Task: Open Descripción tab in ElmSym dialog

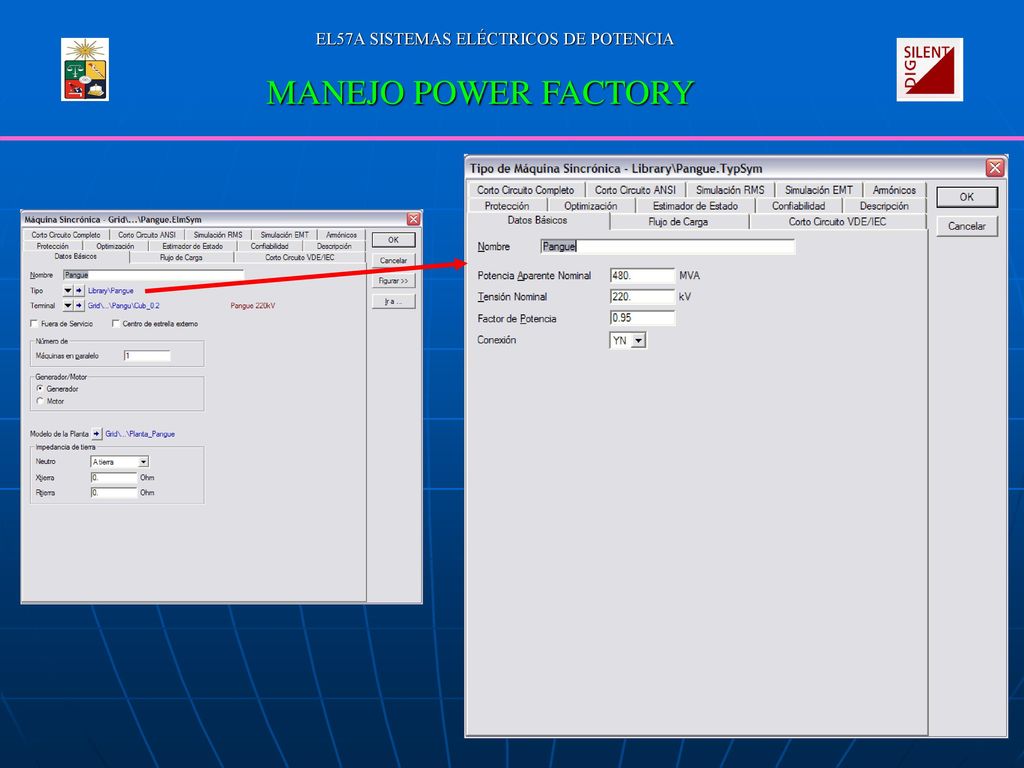Action: [334, 246]
